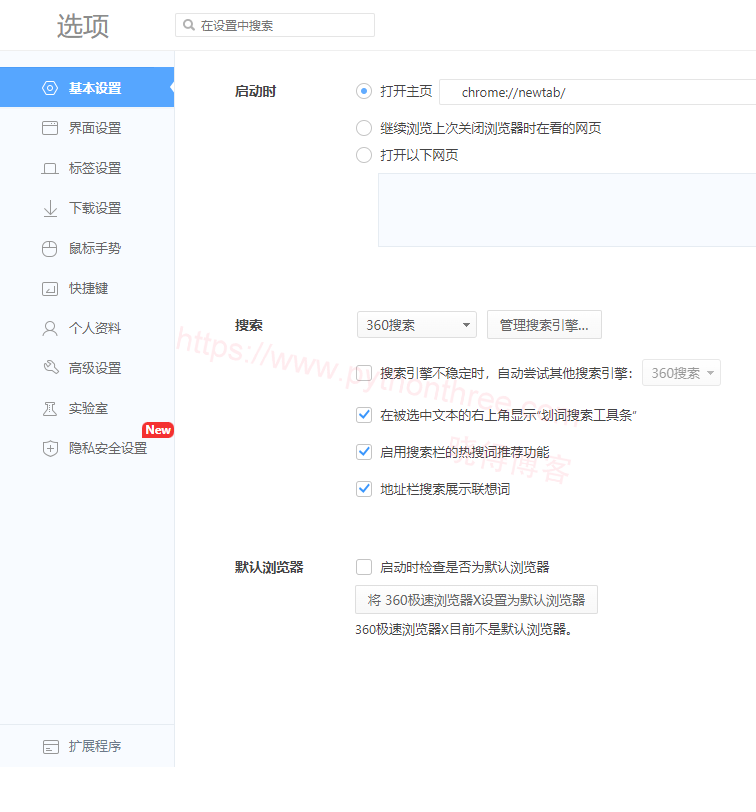Go to 标签设置 in sidebar
Screen dimensions: 756x812
click(95, 168)
